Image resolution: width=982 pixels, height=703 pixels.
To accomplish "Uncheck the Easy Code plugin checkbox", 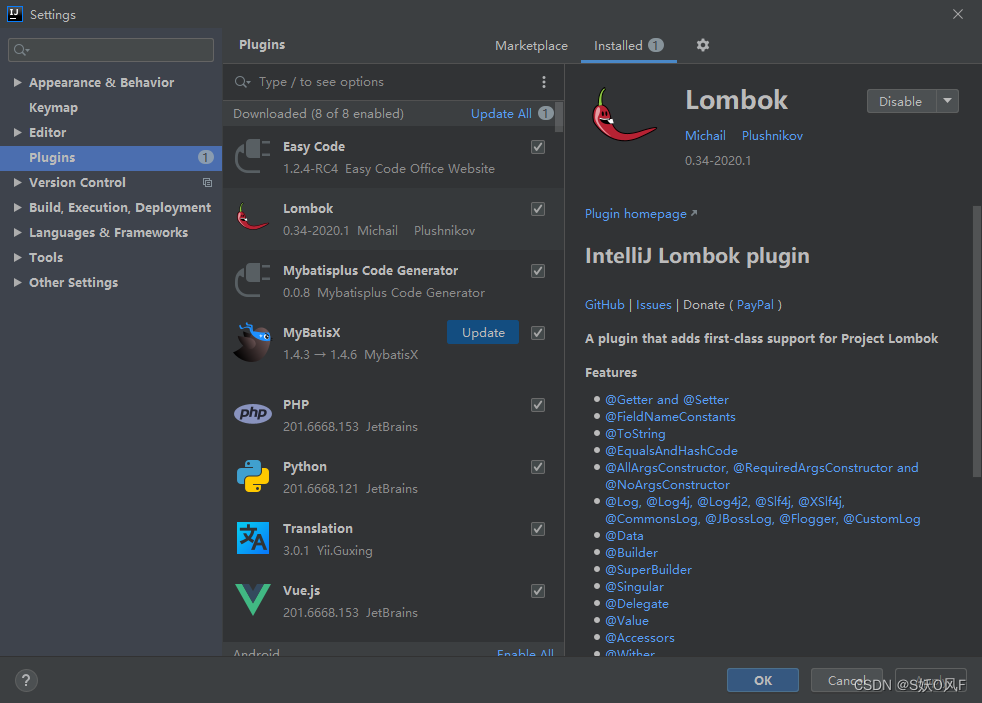I will click(538, 147).
